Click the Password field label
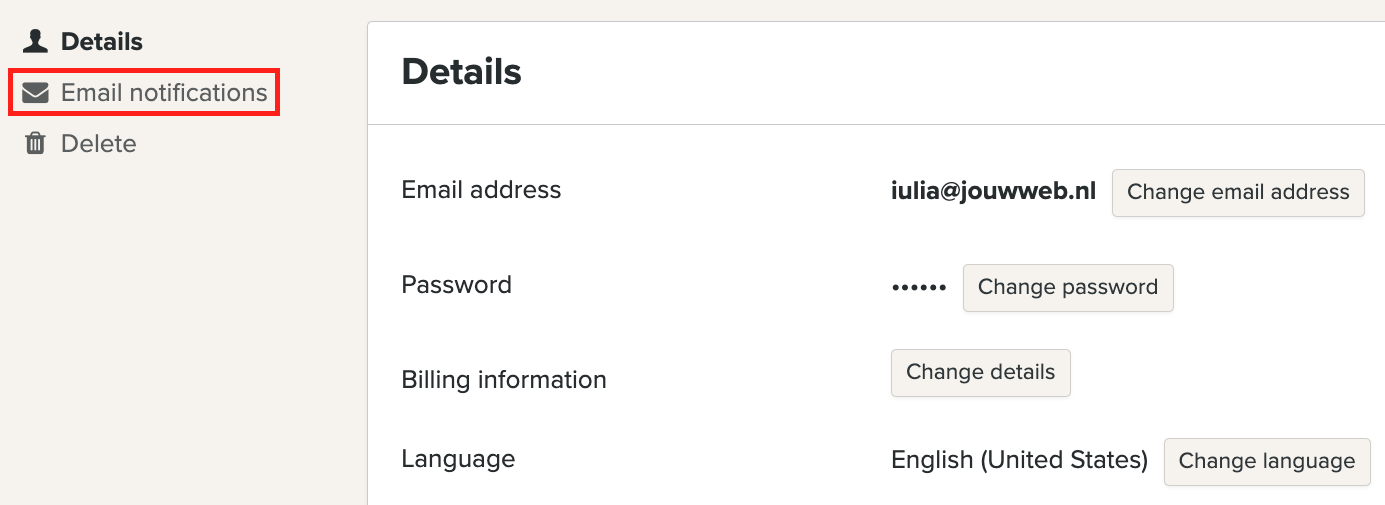Screen dimensions: 1385x505 pos(456,285)
